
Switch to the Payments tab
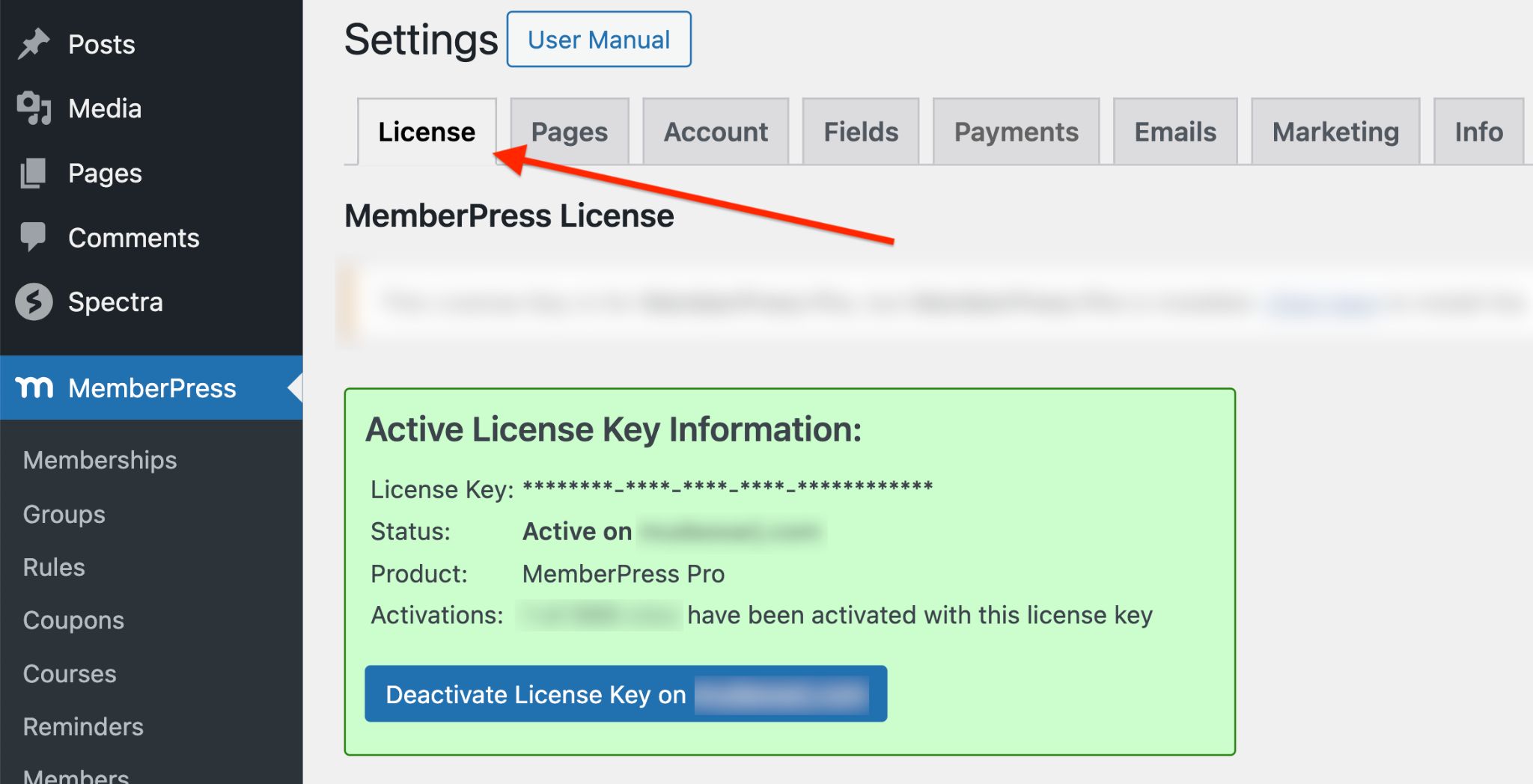pyautogui.click(x=1016, y=132)
